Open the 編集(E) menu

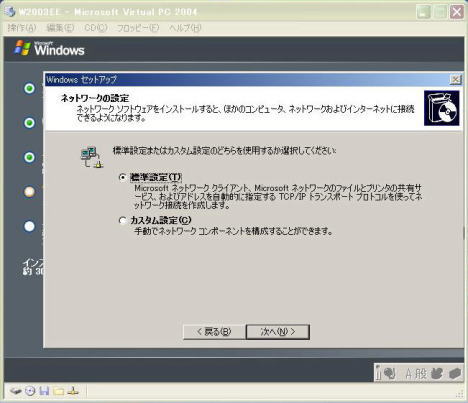click(60, 28)
